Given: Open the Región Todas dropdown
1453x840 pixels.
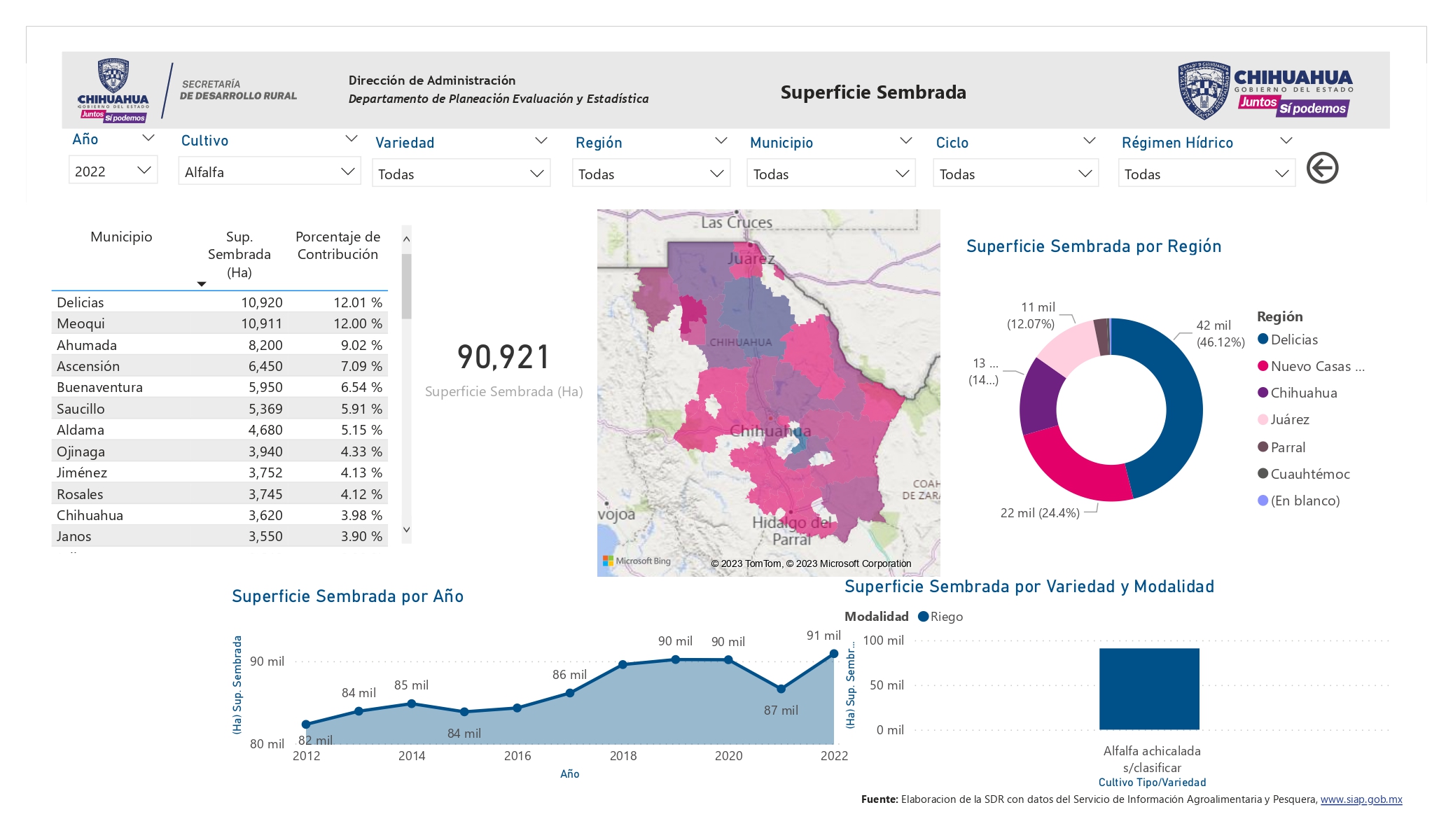Looking at the screenshot, I should point(651,174).
